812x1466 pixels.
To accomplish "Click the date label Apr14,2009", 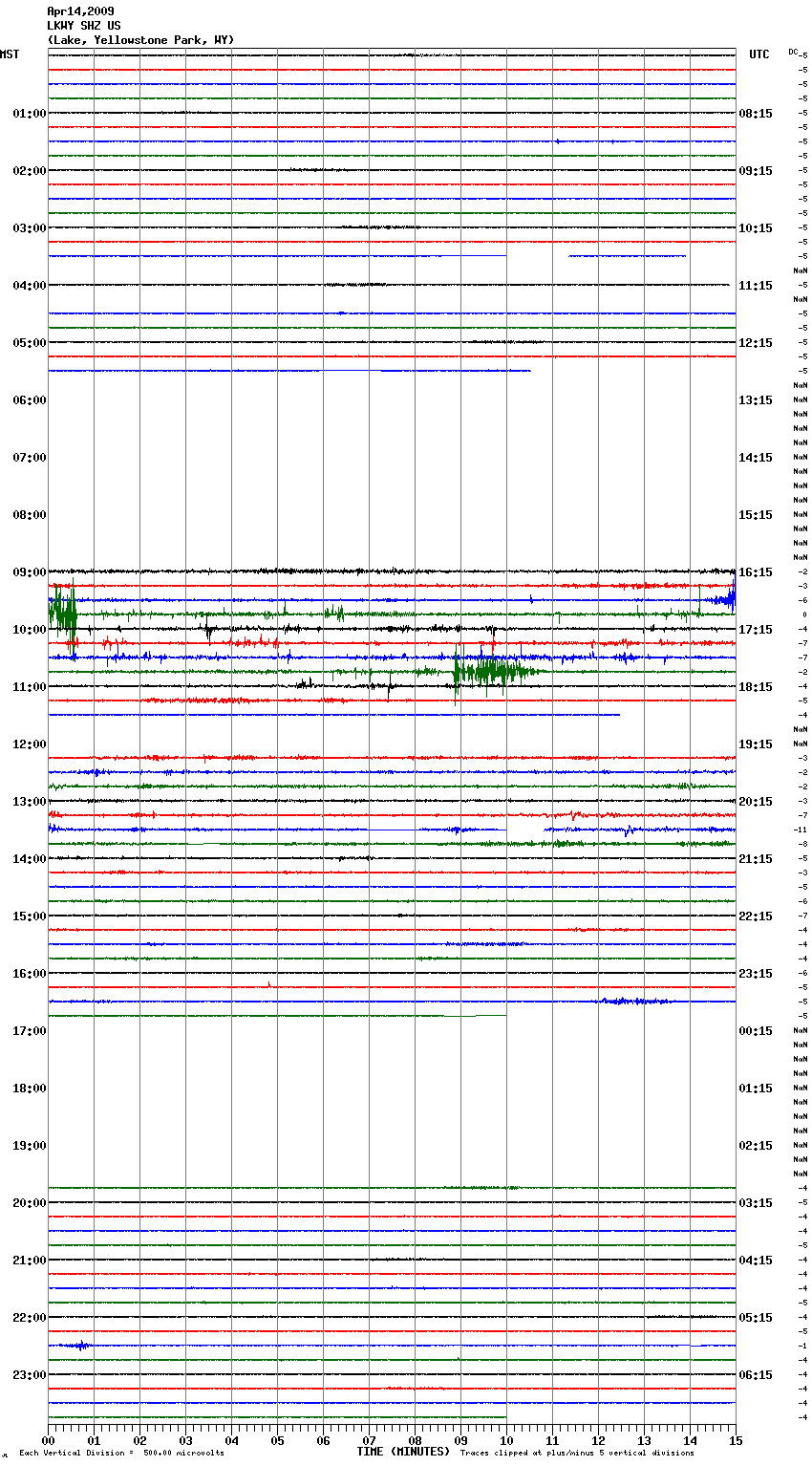I will coord(80,11).
